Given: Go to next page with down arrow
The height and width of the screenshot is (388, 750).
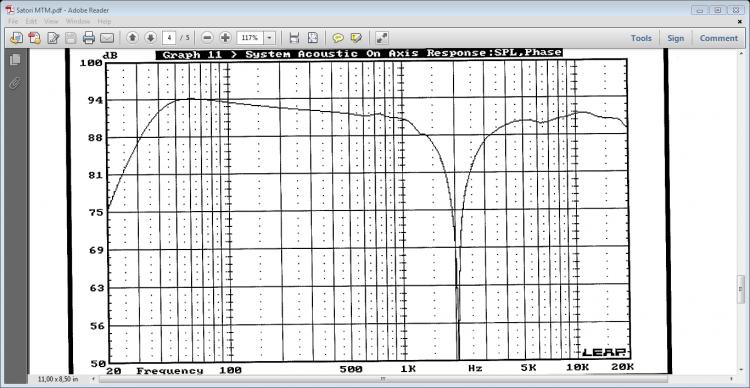Looking at the screenshot, I should coord(150,37).
